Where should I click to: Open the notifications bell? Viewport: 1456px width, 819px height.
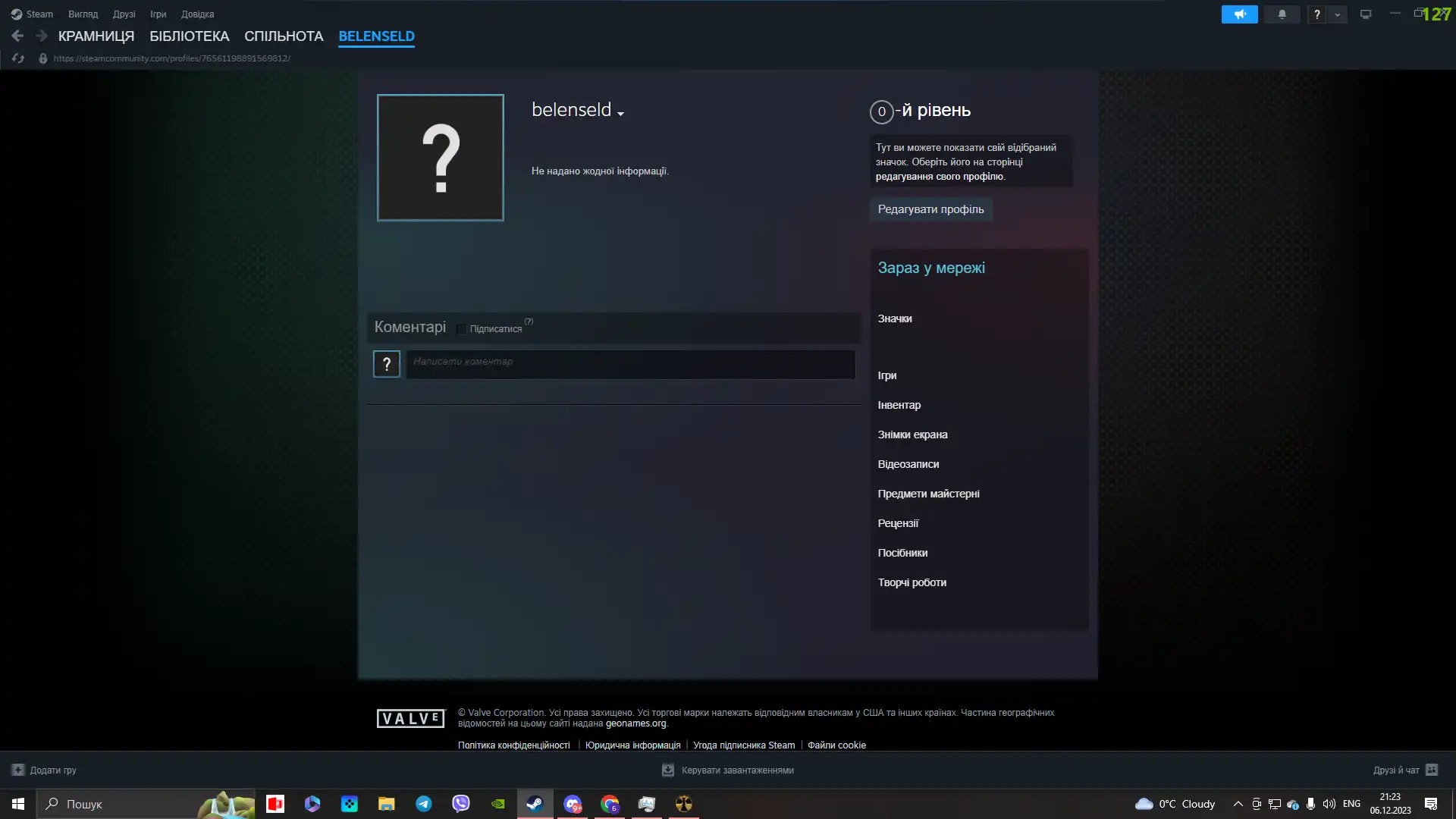pyautogui.click(x=1282, y=14)
